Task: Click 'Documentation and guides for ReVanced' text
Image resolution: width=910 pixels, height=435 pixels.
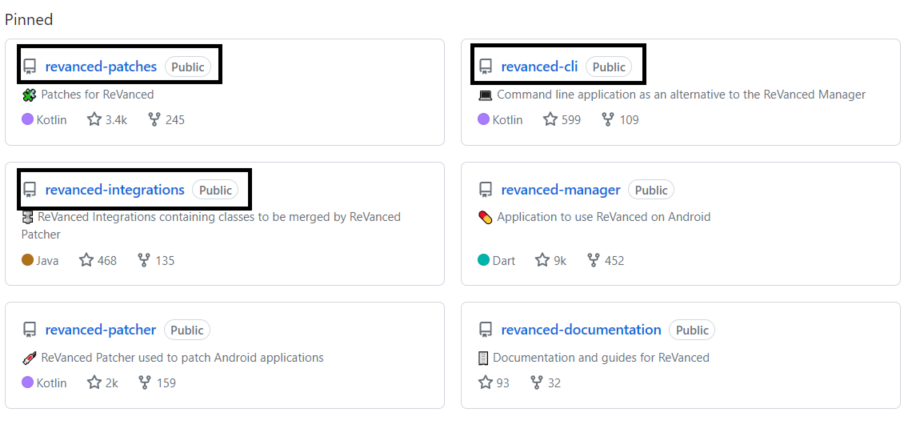Action: [x=601, y=358]
